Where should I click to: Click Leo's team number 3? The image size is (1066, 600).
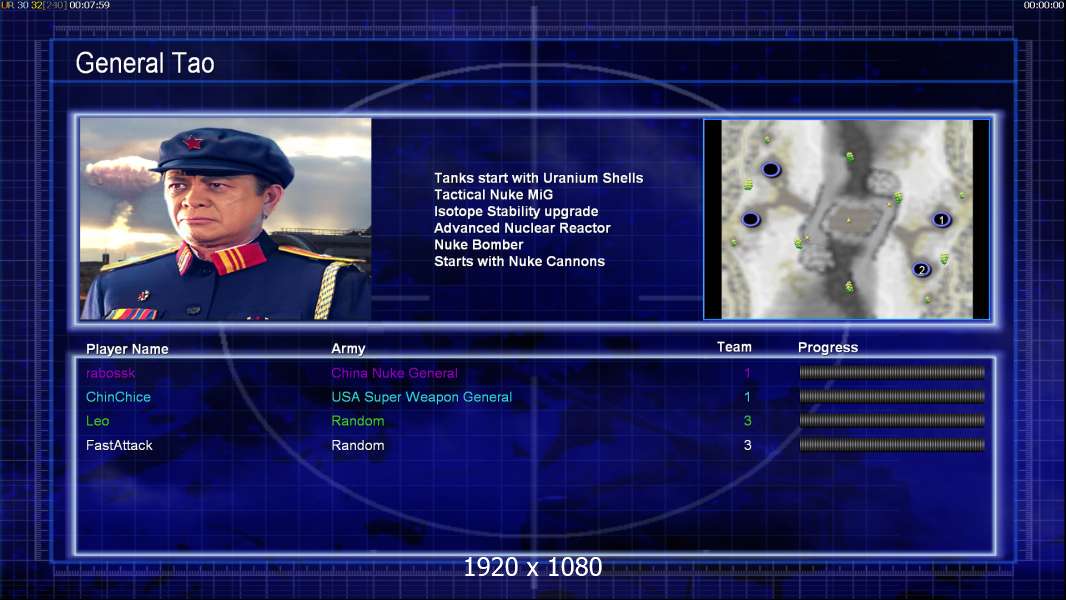click(747, 421)
